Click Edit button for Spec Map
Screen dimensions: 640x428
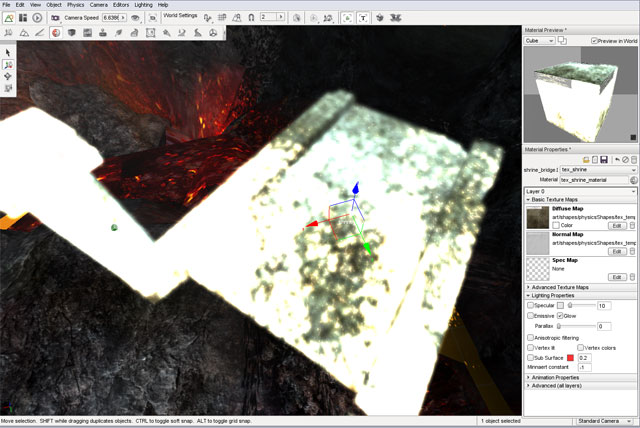click(x=617, y=277)
